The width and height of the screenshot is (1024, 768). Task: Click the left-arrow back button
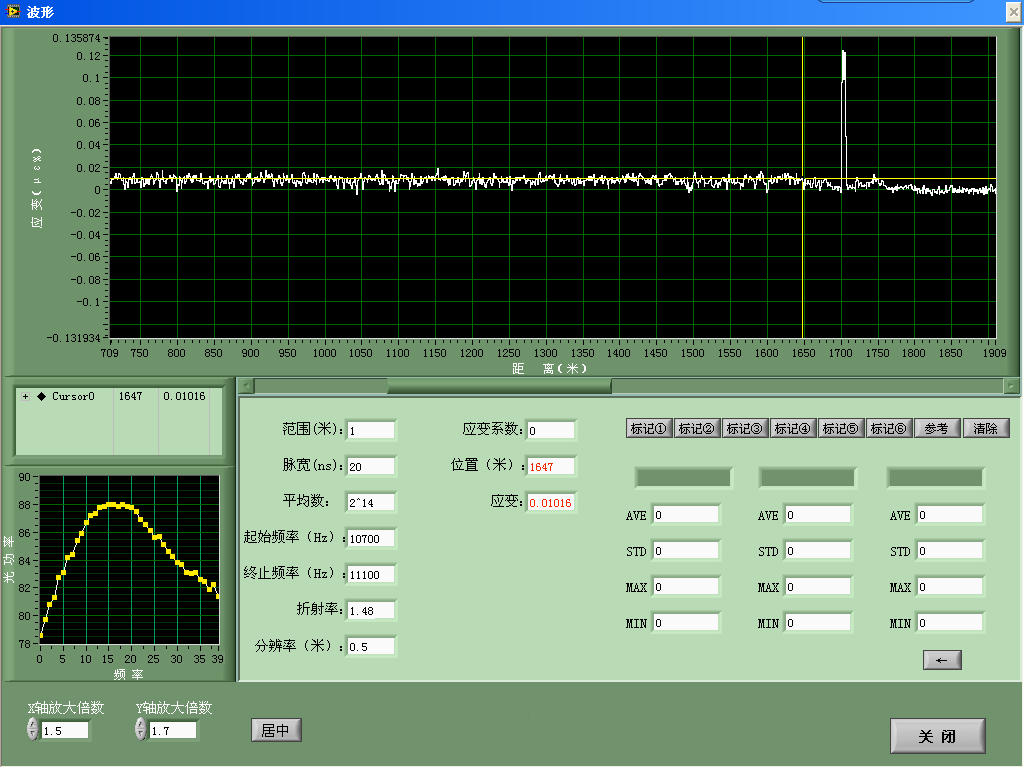click(x=942, y=660)
